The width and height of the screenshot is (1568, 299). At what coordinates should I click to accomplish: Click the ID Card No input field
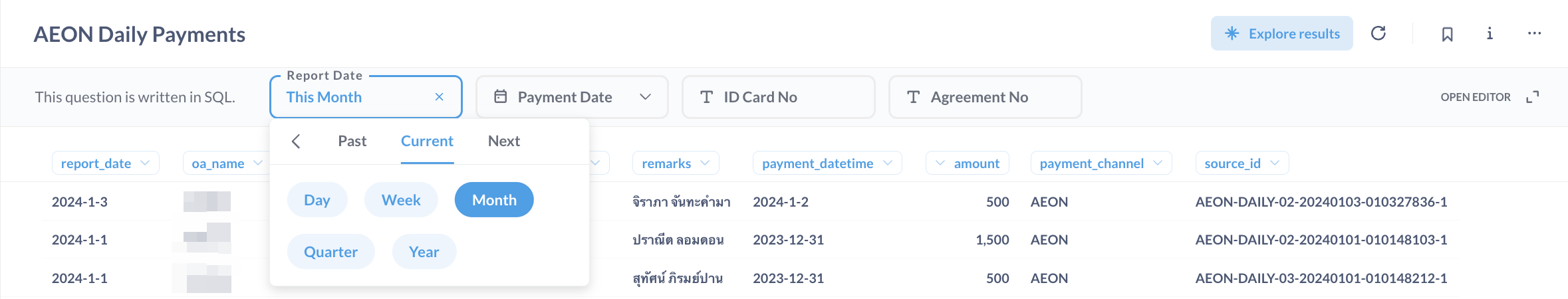click(x=778, y=97)
